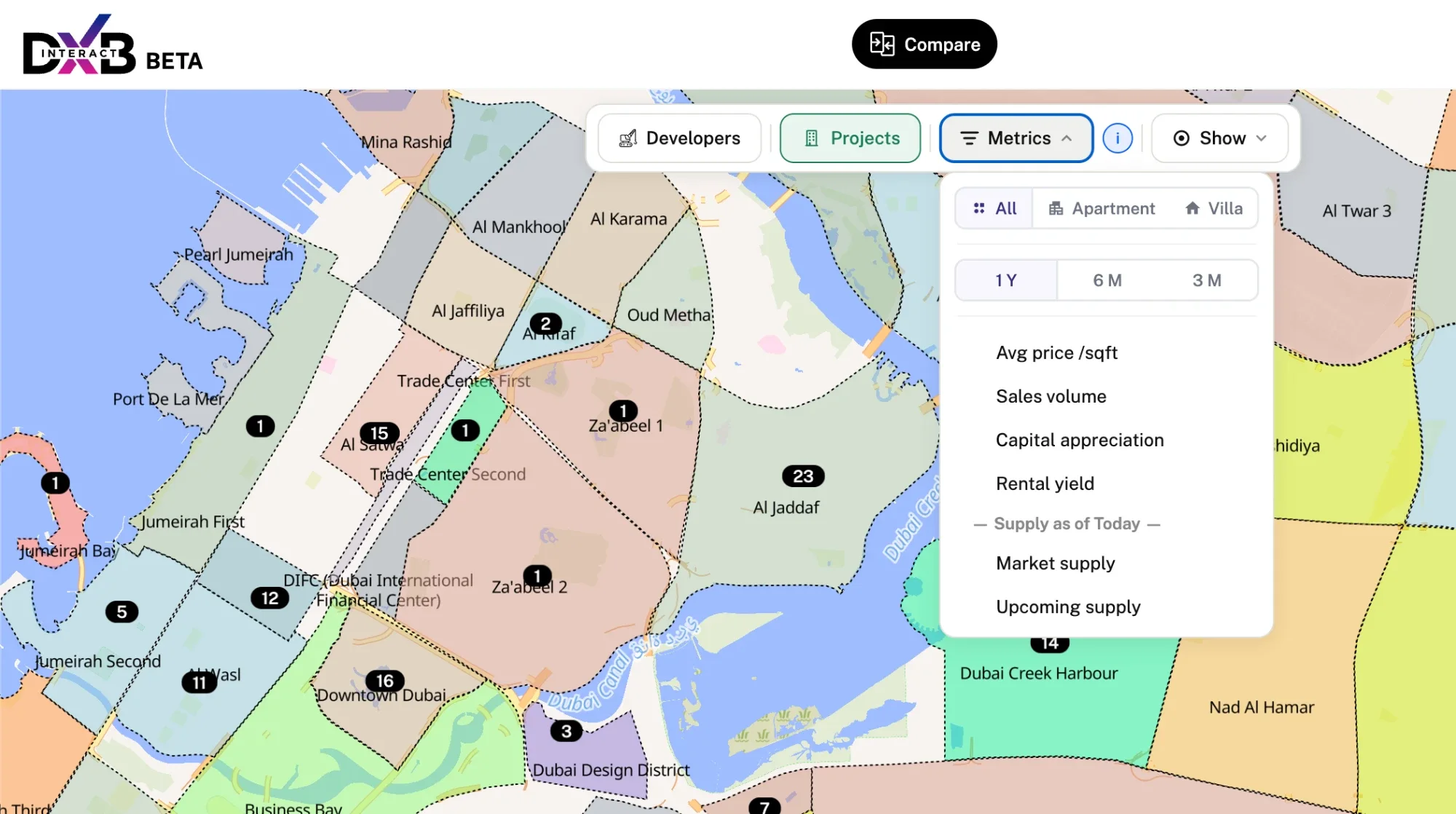
Task: Select Rental yield metric
Action: click(x=1045, y=484)
